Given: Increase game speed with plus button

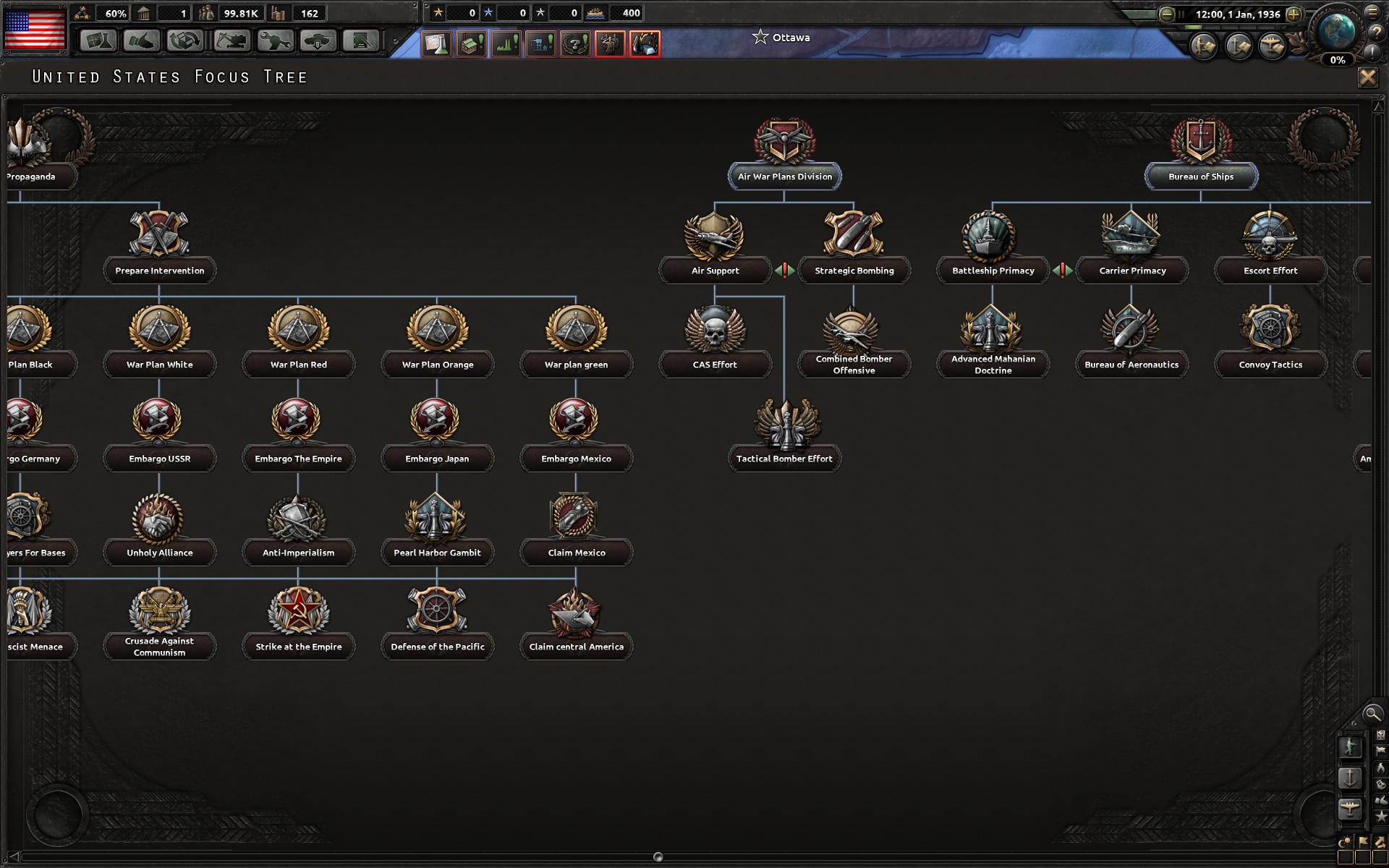Looking at the screenshot, I should [x=1294, y=14].
